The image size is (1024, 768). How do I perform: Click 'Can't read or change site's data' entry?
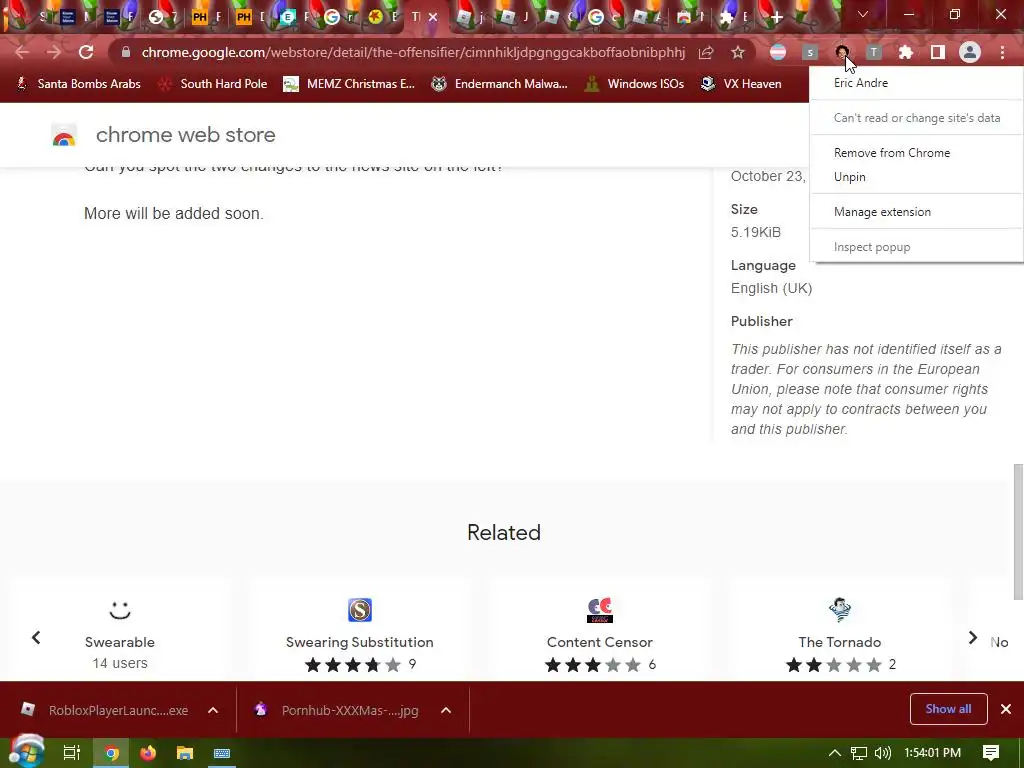pyautogui.click(x=916, y=118)
